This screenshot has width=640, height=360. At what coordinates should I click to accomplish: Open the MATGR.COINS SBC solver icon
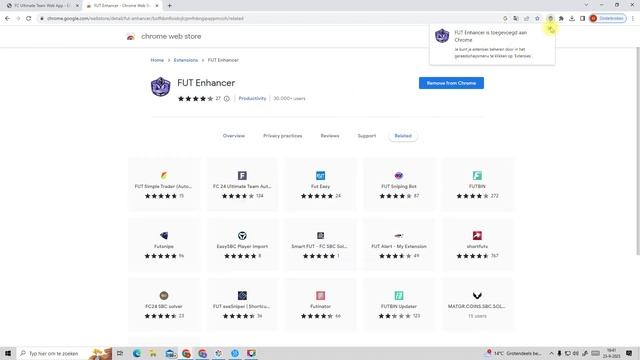pyautogui.click(x=477, y=296)
